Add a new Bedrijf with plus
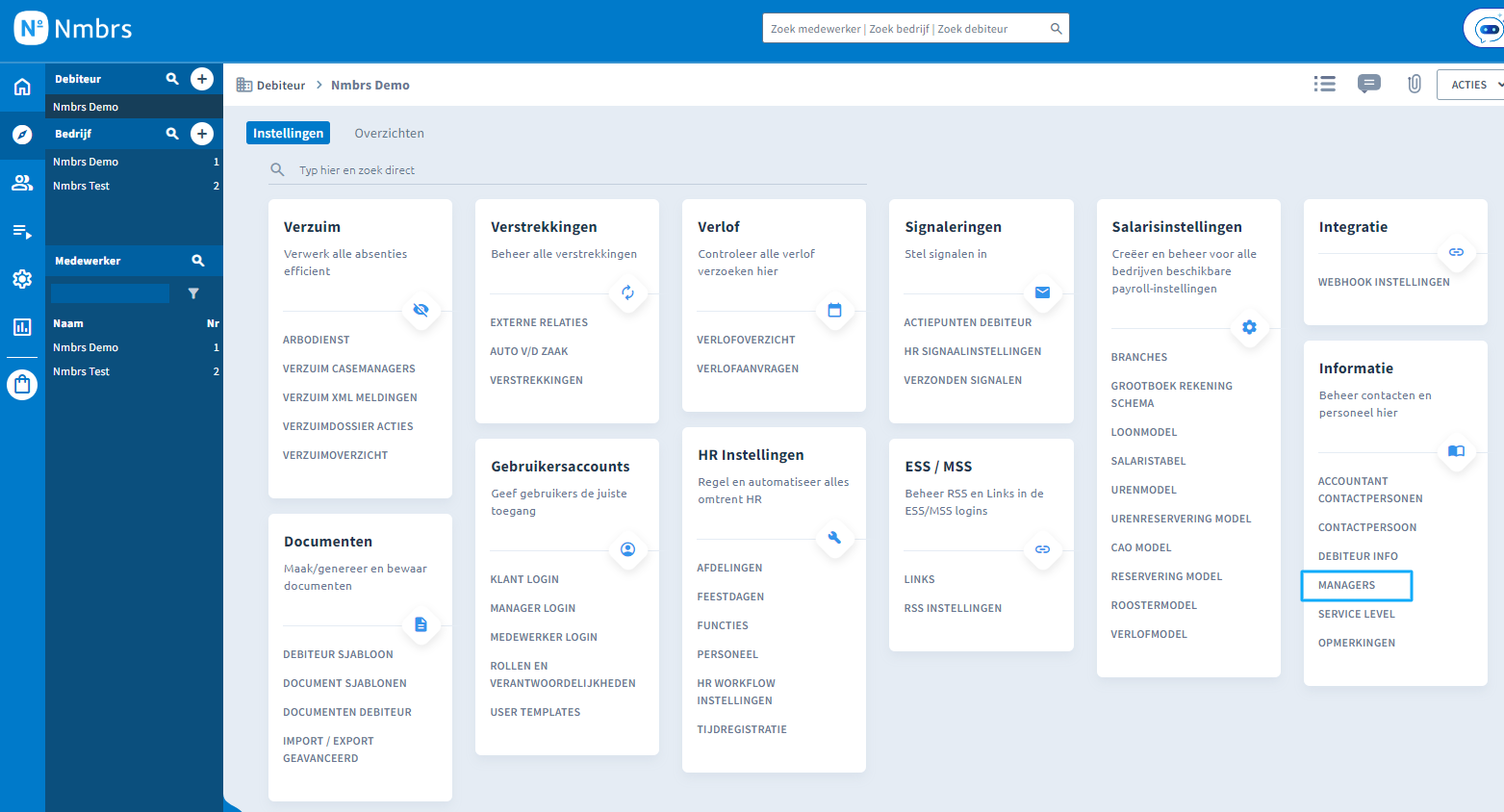The width and height of the screenshot is (1504, 812). pyautogui.click(x=202, y=134)
